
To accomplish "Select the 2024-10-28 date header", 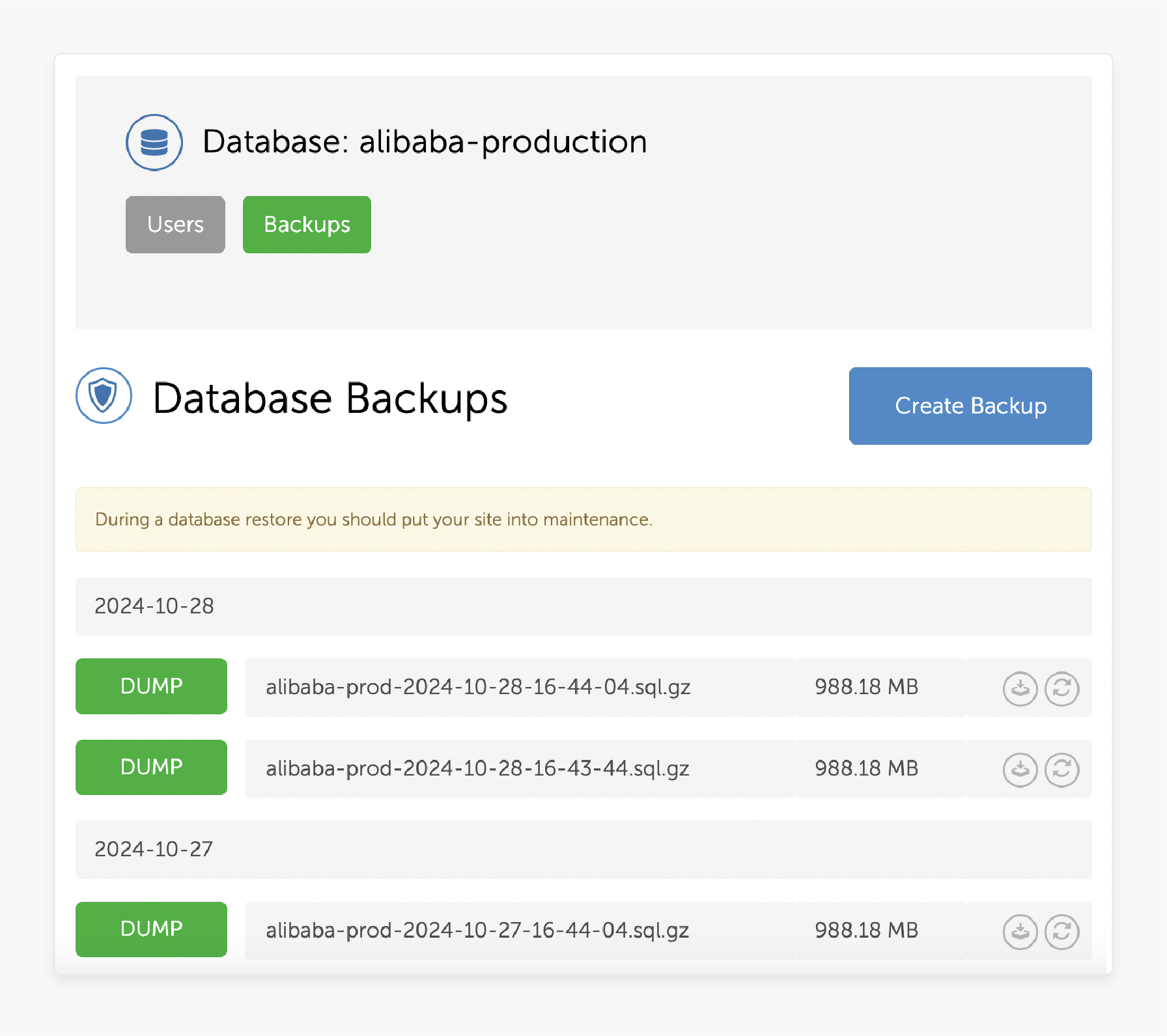I will (583, 606).
